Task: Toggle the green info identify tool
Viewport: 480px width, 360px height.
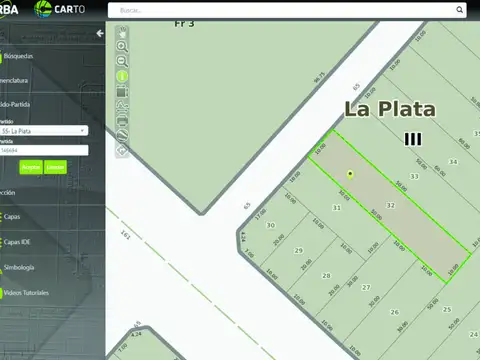Action: tap(122, 77)
